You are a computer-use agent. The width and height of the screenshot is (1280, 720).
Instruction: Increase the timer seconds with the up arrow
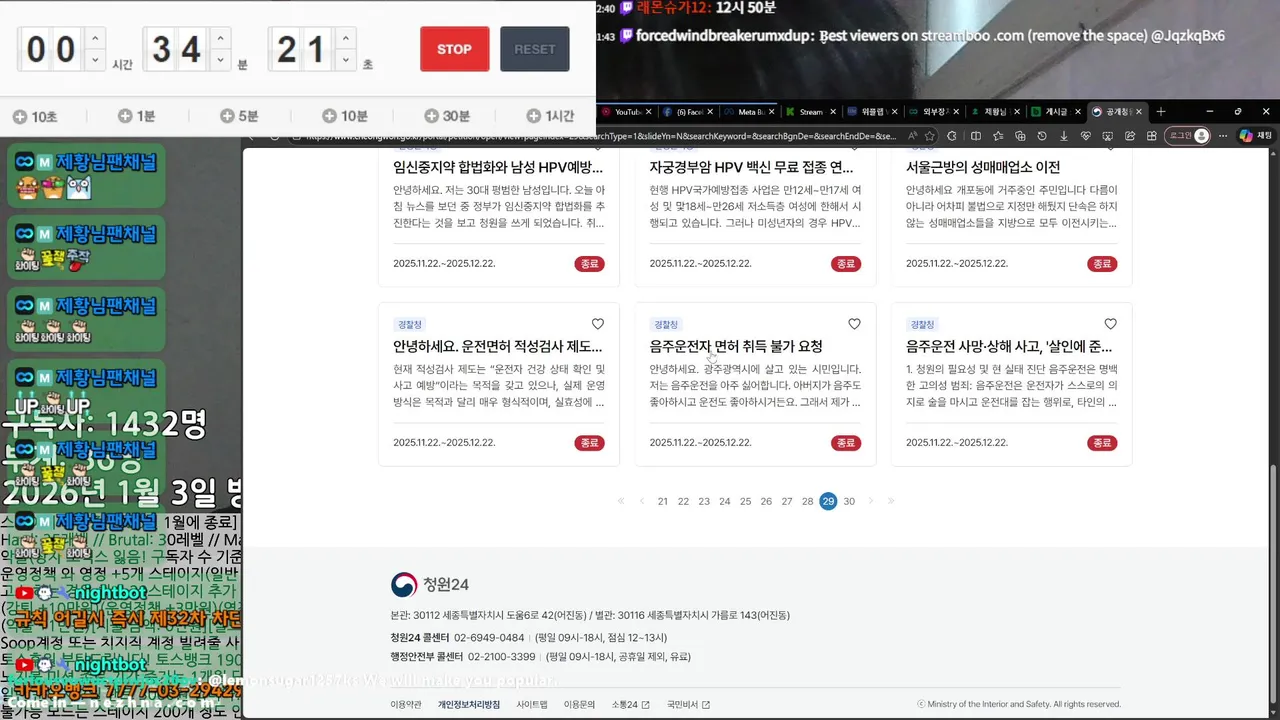pyautogui.click(x=346, y=38)
